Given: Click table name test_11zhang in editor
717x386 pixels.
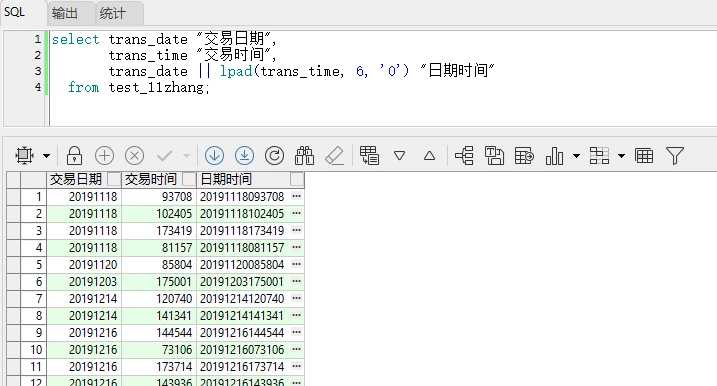Looking at the screenshot, I should click(x=156, y=87).
